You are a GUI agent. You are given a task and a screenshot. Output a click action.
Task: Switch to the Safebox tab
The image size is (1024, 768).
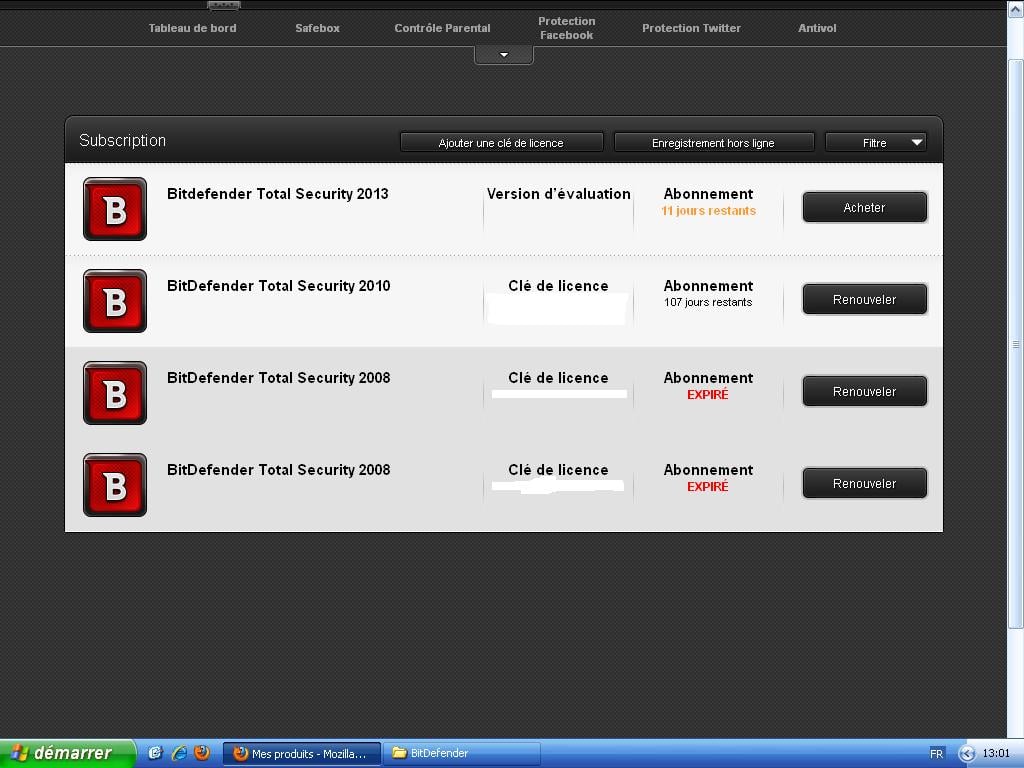[317, 28]
